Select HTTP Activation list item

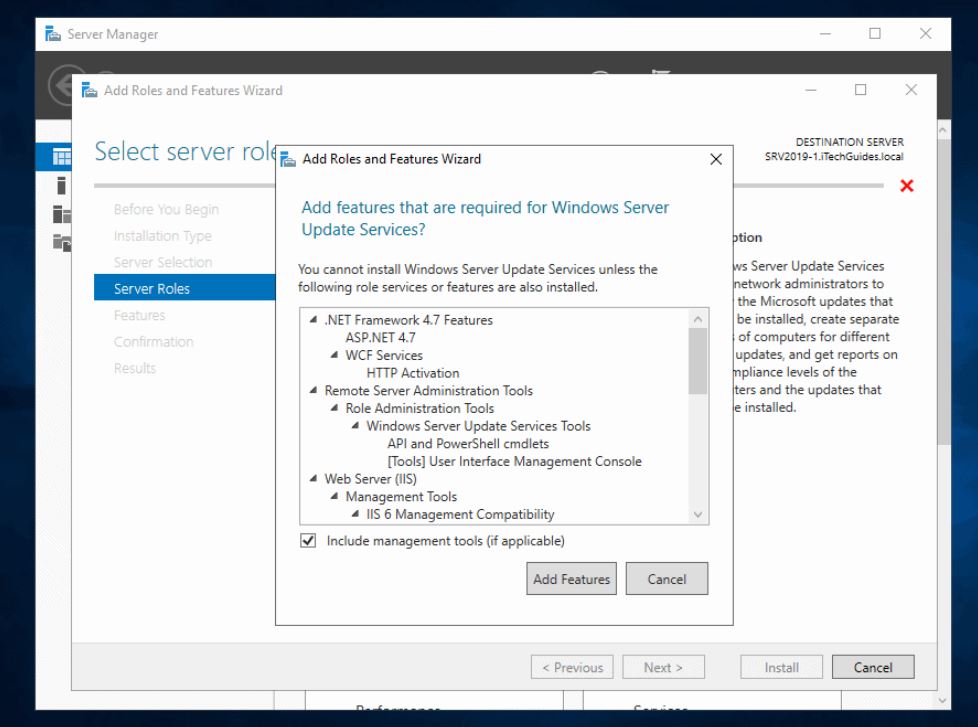coord(413,373)
